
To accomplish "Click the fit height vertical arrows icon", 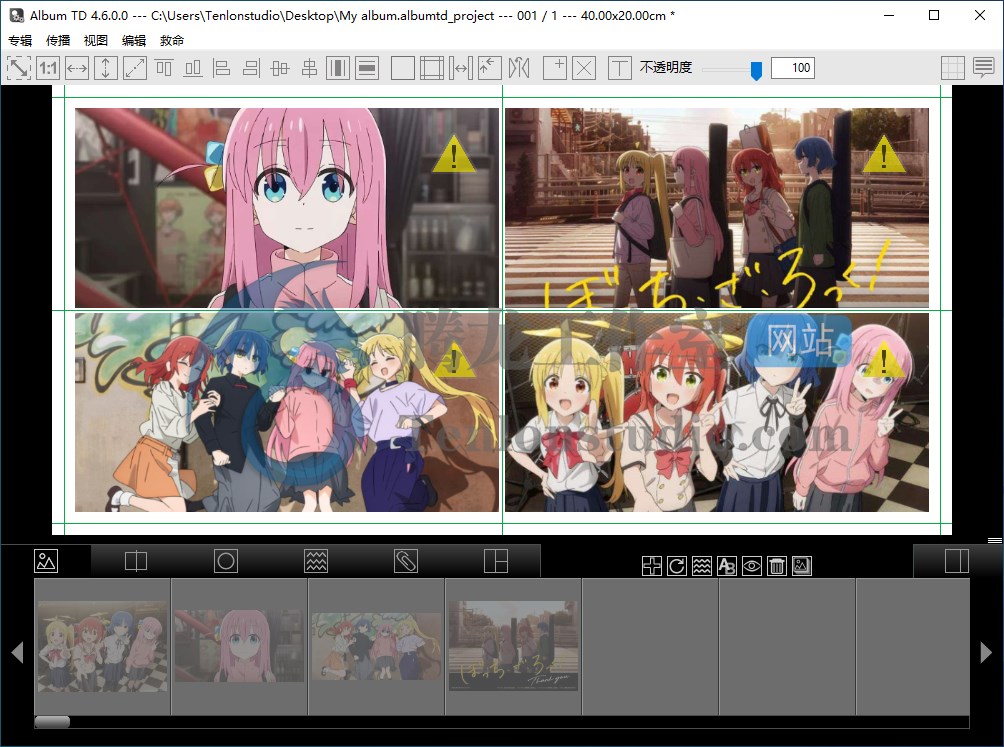I will coord(106,68).
